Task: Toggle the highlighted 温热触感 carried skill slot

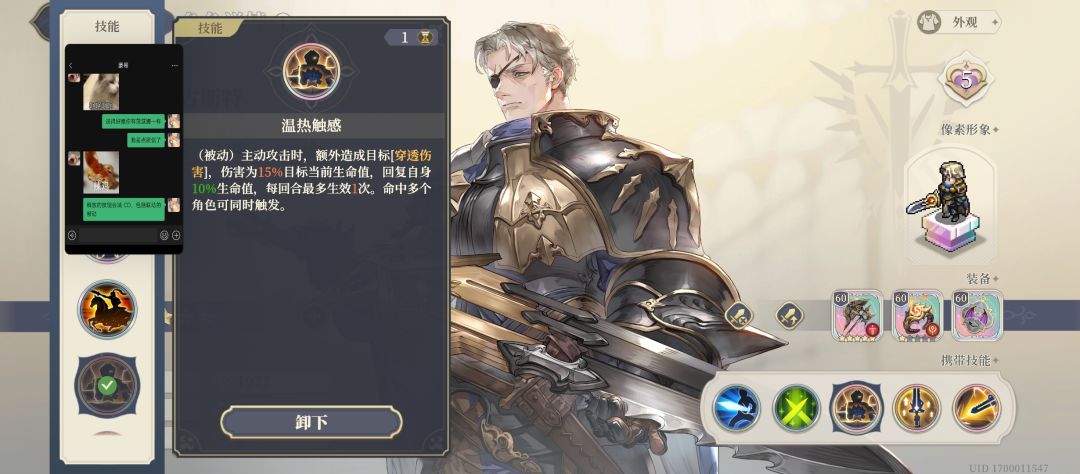Action: [857, 408]
